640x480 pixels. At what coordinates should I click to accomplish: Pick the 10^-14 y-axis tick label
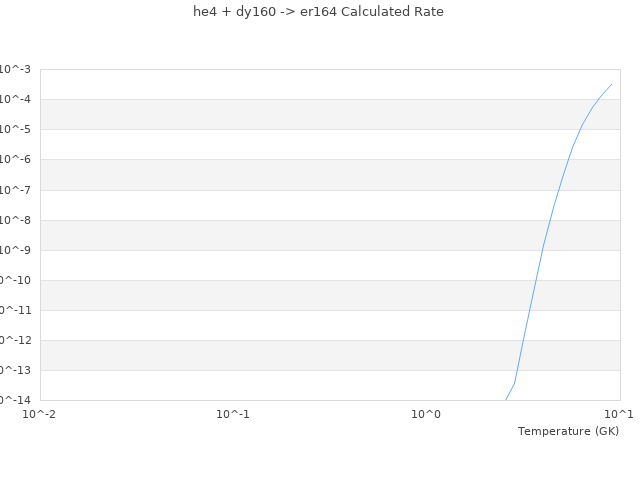pos(15,399)
